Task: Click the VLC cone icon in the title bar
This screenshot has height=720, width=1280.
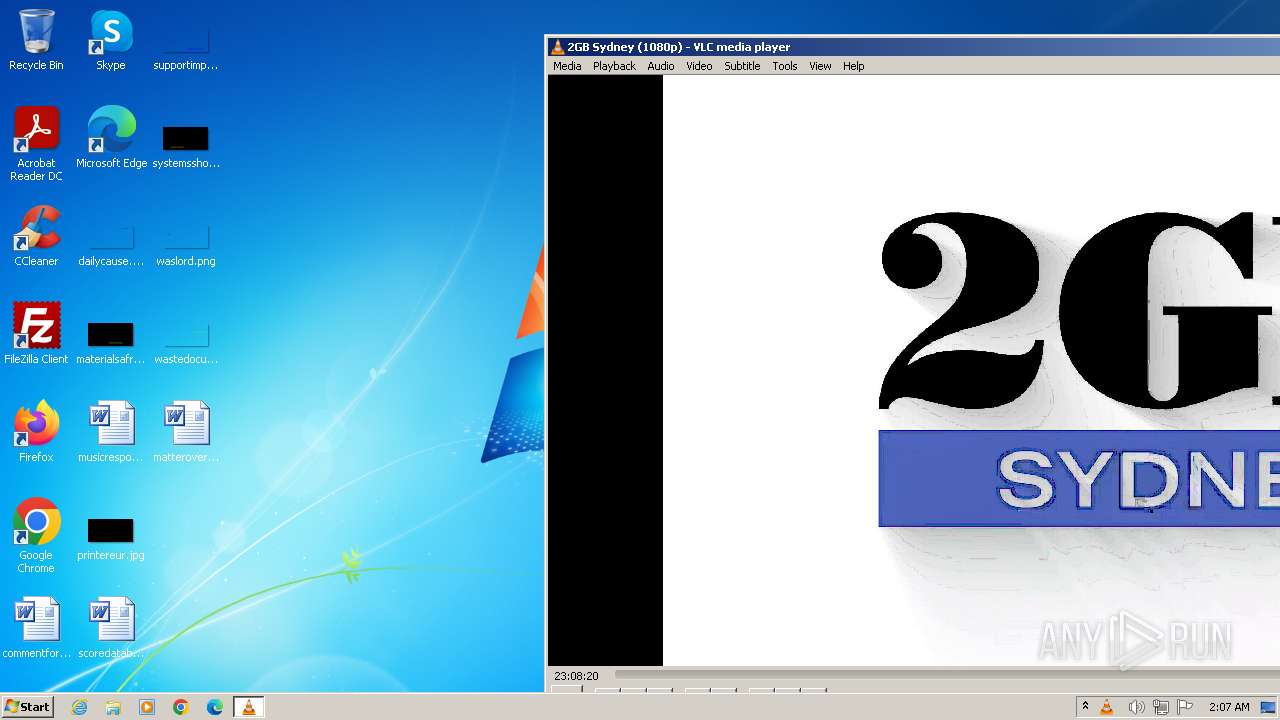Action: pos(557,47)
